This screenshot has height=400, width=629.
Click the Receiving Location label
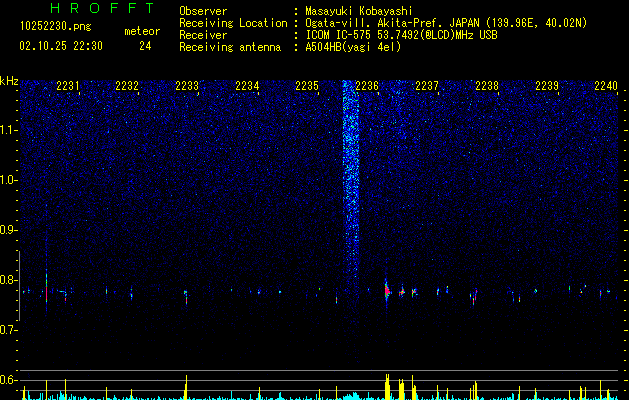tap(233, 23)
